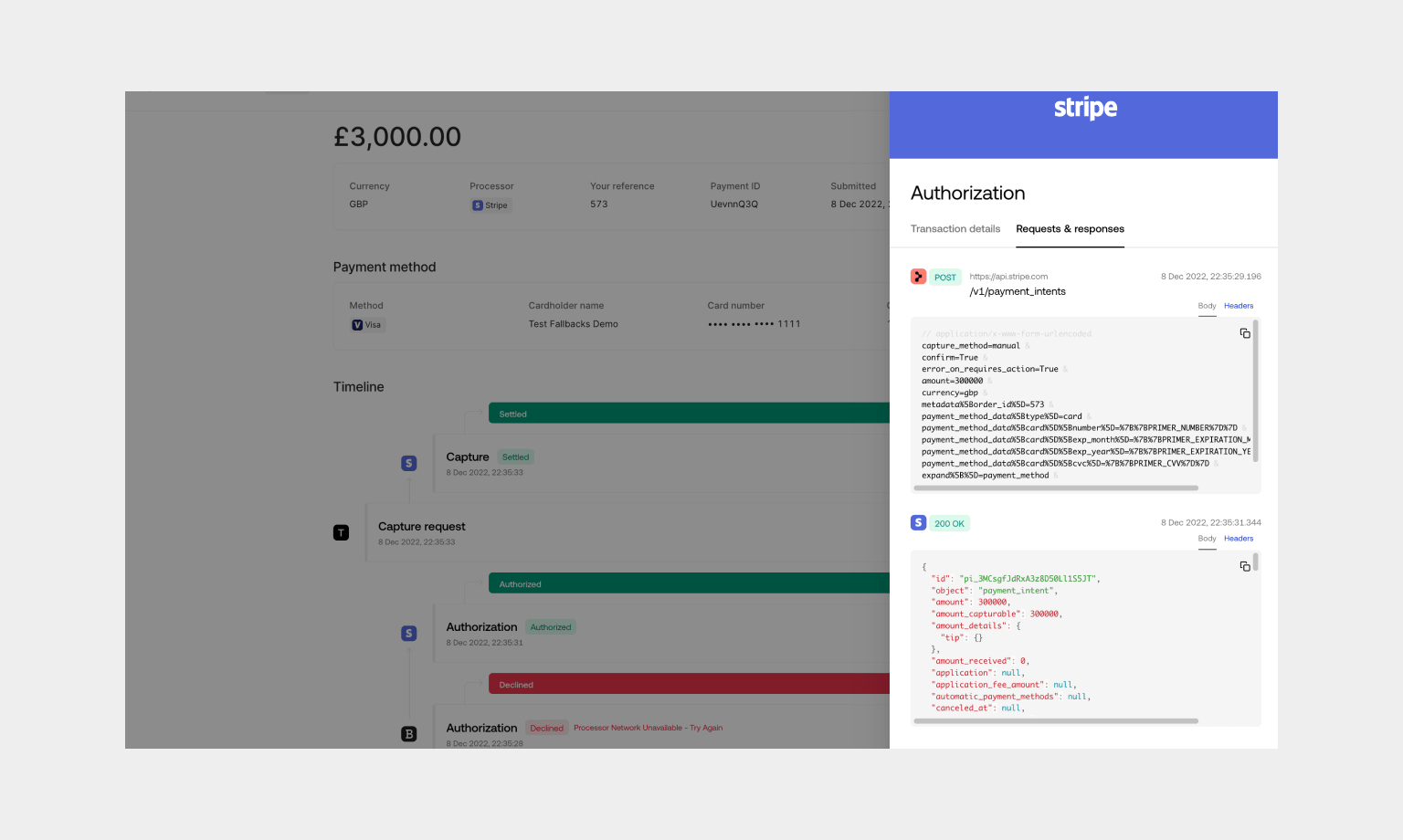Click the reference value 573

tap(598, 205)
